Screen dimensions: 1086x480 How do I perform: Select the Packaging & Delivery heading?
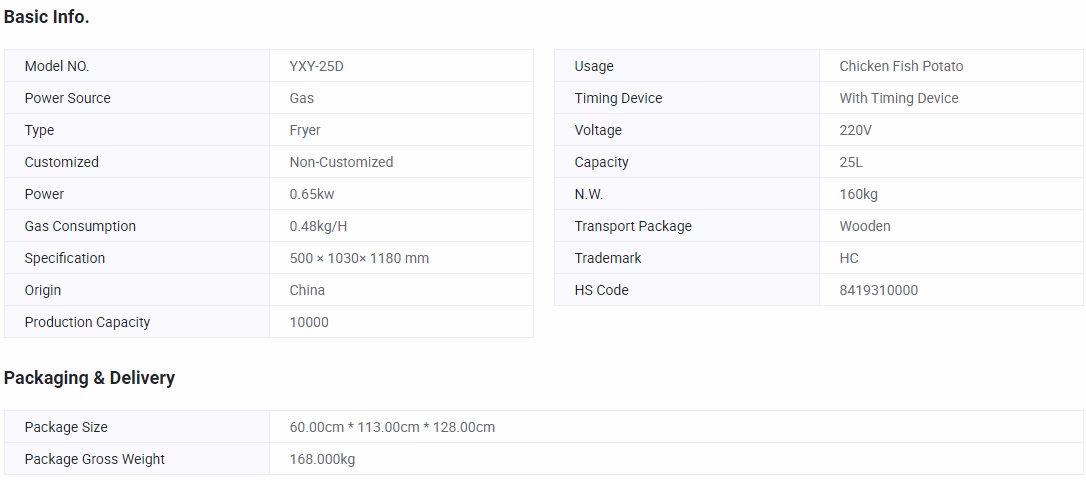(x=89, y=378)
